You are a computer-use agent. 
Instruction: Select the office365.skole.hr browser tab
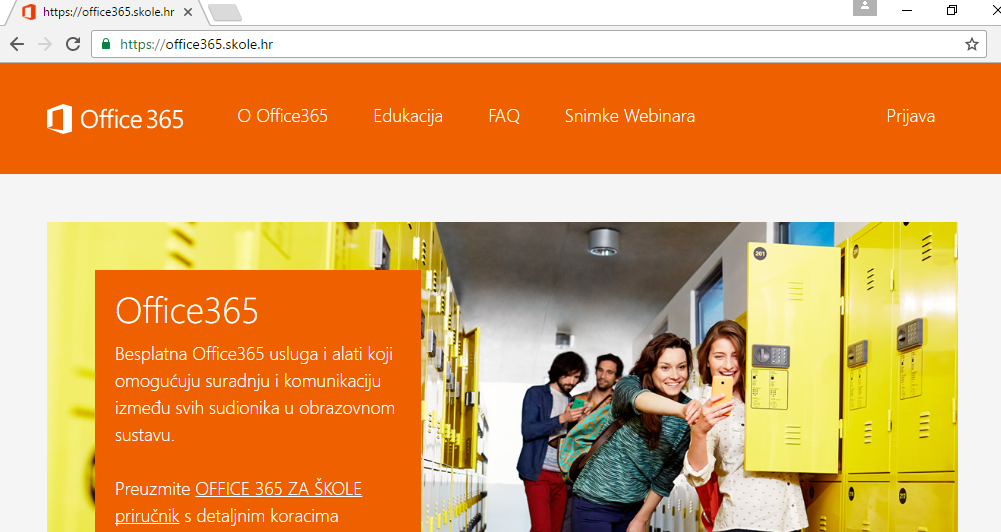point(105,12)
